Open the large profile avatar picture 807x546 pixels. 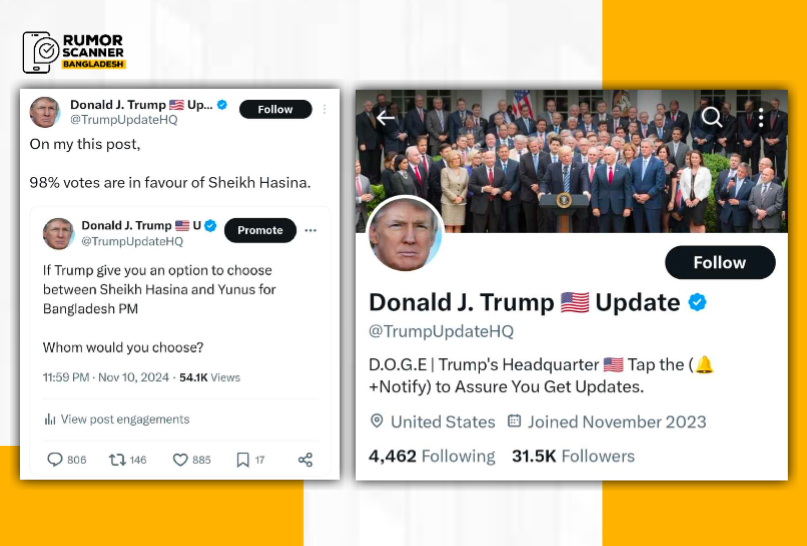(x=405, y=234)
